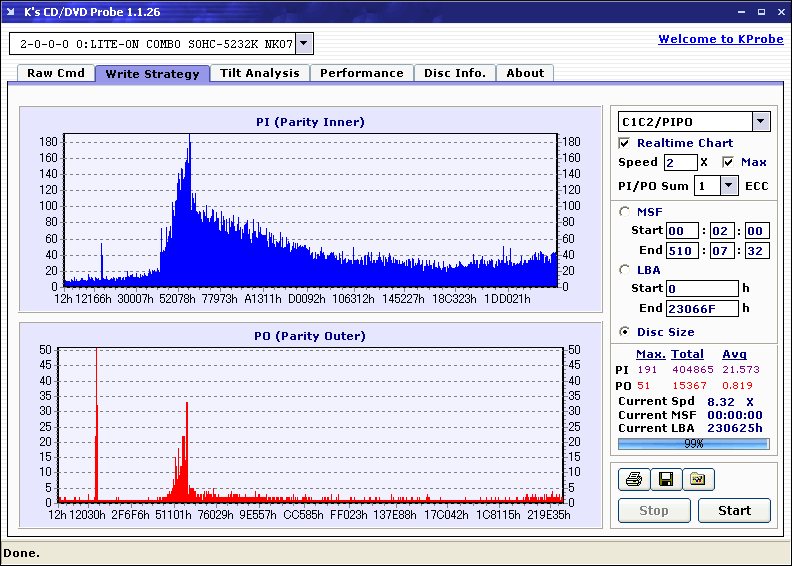Toggle the Realtime Chart checkbox
The width and height of the screenshot is (792, 566).
tap(625, 143)
